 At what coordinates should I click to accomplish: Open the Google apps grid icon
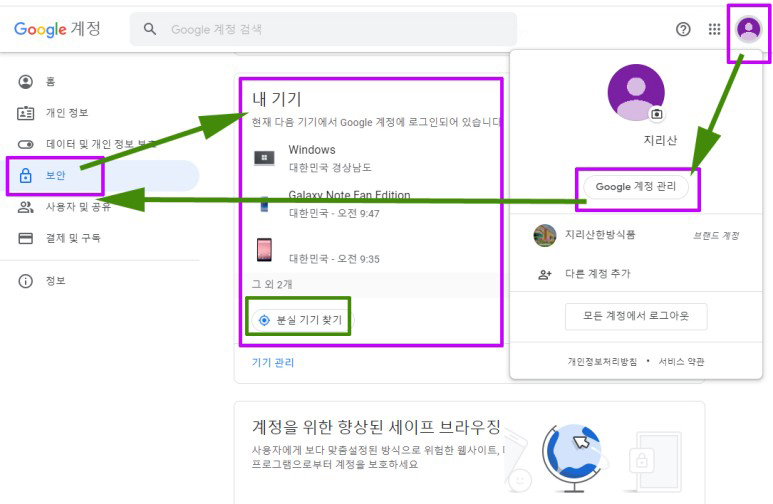click(714, 30)
